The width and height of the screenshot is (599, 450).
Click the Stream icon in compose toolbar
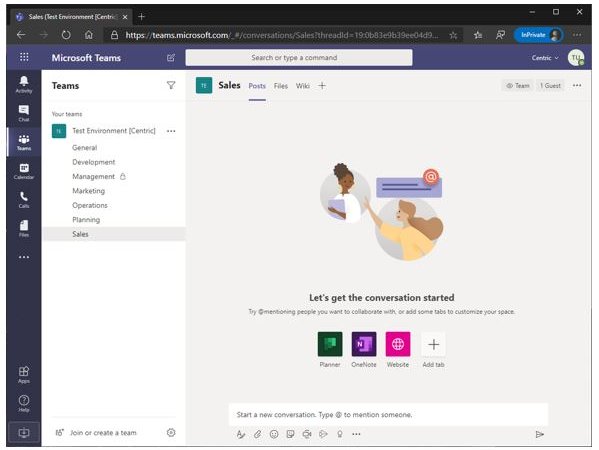[x=323, y=434]
